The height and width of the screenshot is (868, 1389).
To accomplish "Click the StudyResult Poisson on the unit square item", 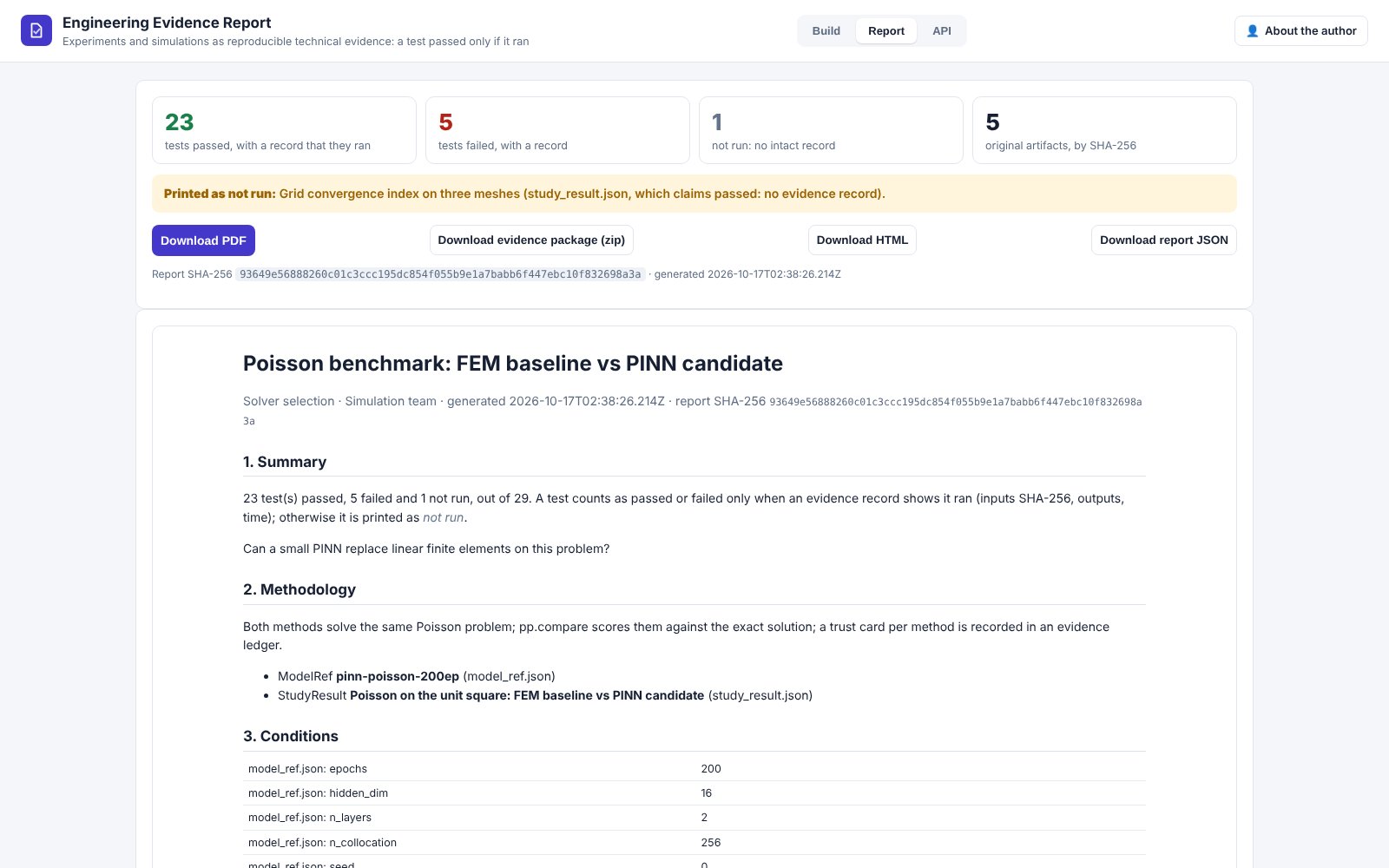I will 545,695.
